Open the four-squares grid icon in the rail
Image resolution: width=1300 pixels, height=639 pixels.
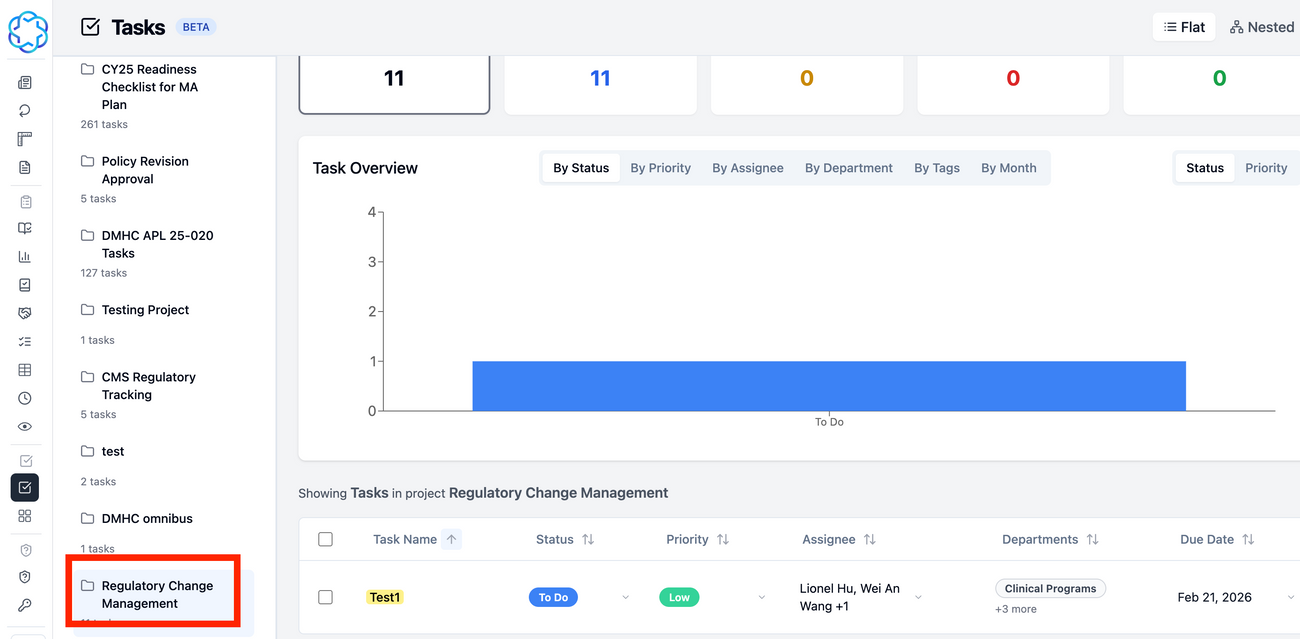click(25, 516)
